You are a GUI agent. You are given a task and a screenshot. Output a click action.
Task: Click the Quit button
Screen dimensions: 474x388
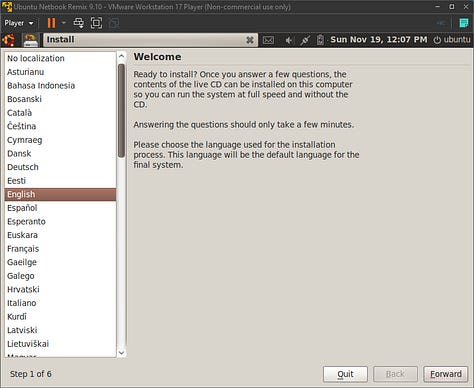[x=345, y=374]
